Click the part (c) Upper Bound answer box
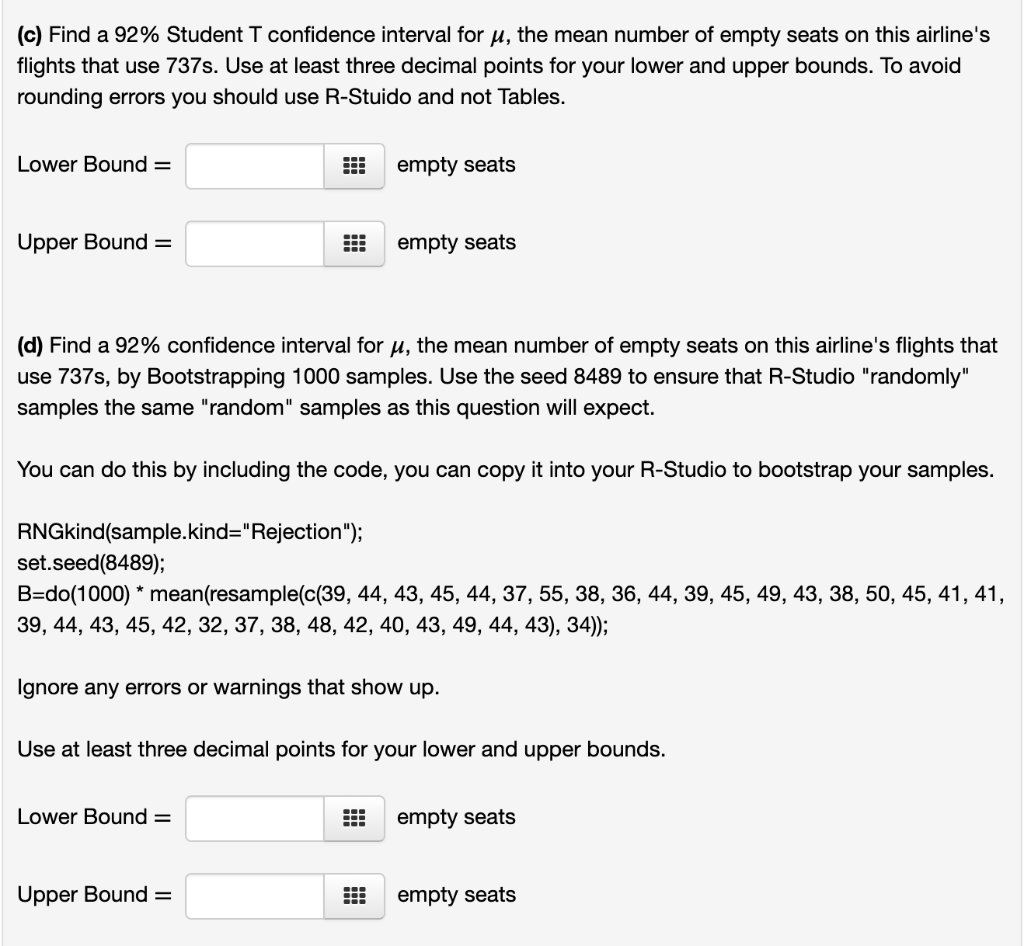The image size is (1024, 946). [255, 244]
